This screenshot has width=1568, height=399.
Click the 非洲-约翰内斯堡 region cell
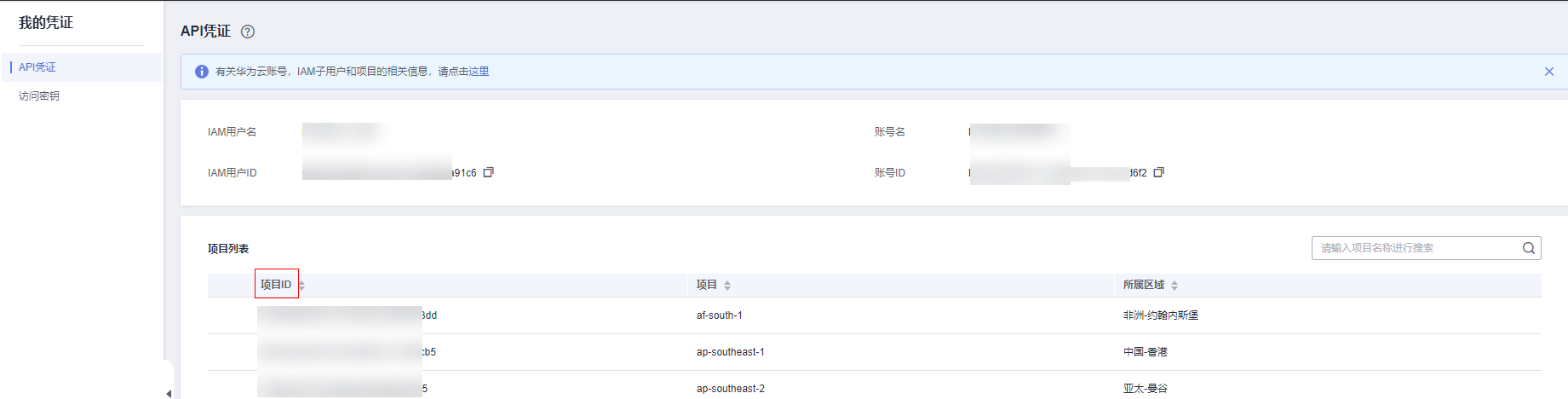[1161, 315]
